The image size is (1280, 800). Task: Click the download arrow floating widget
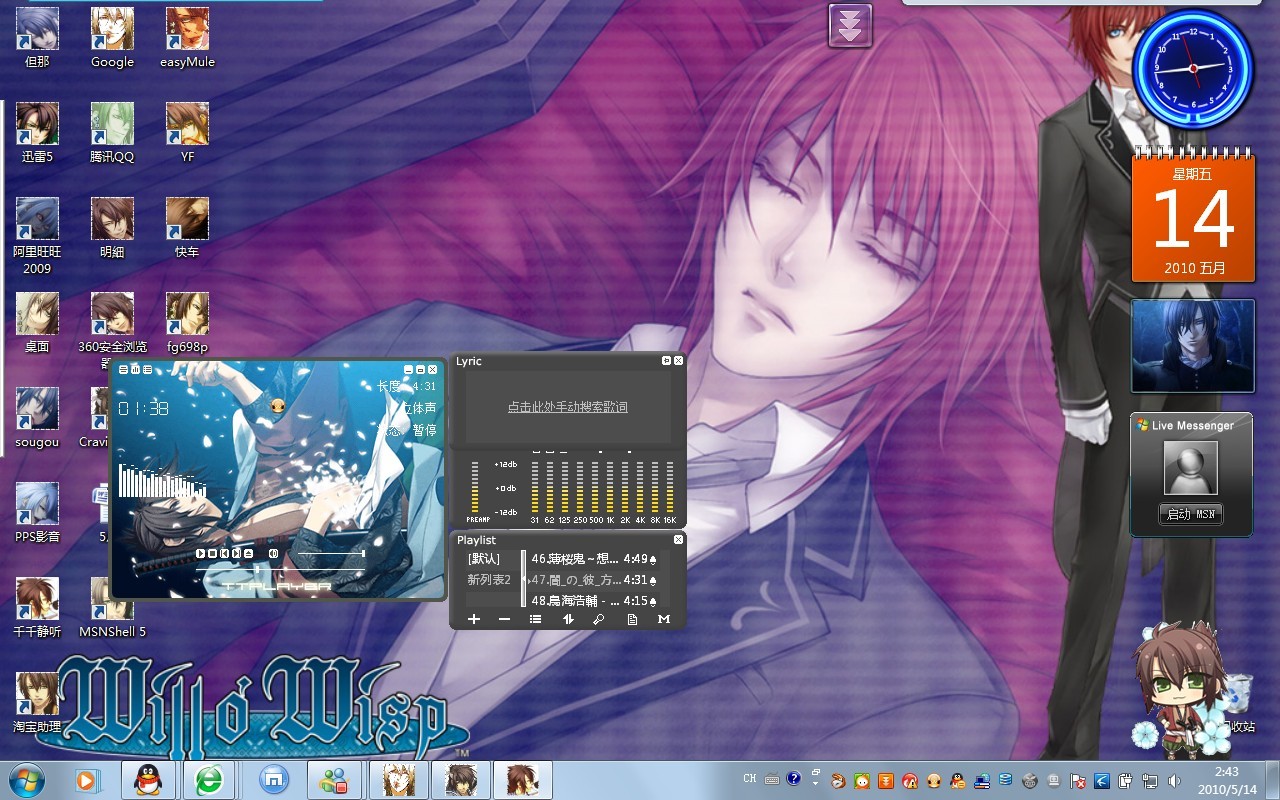(x=850, y=25)
